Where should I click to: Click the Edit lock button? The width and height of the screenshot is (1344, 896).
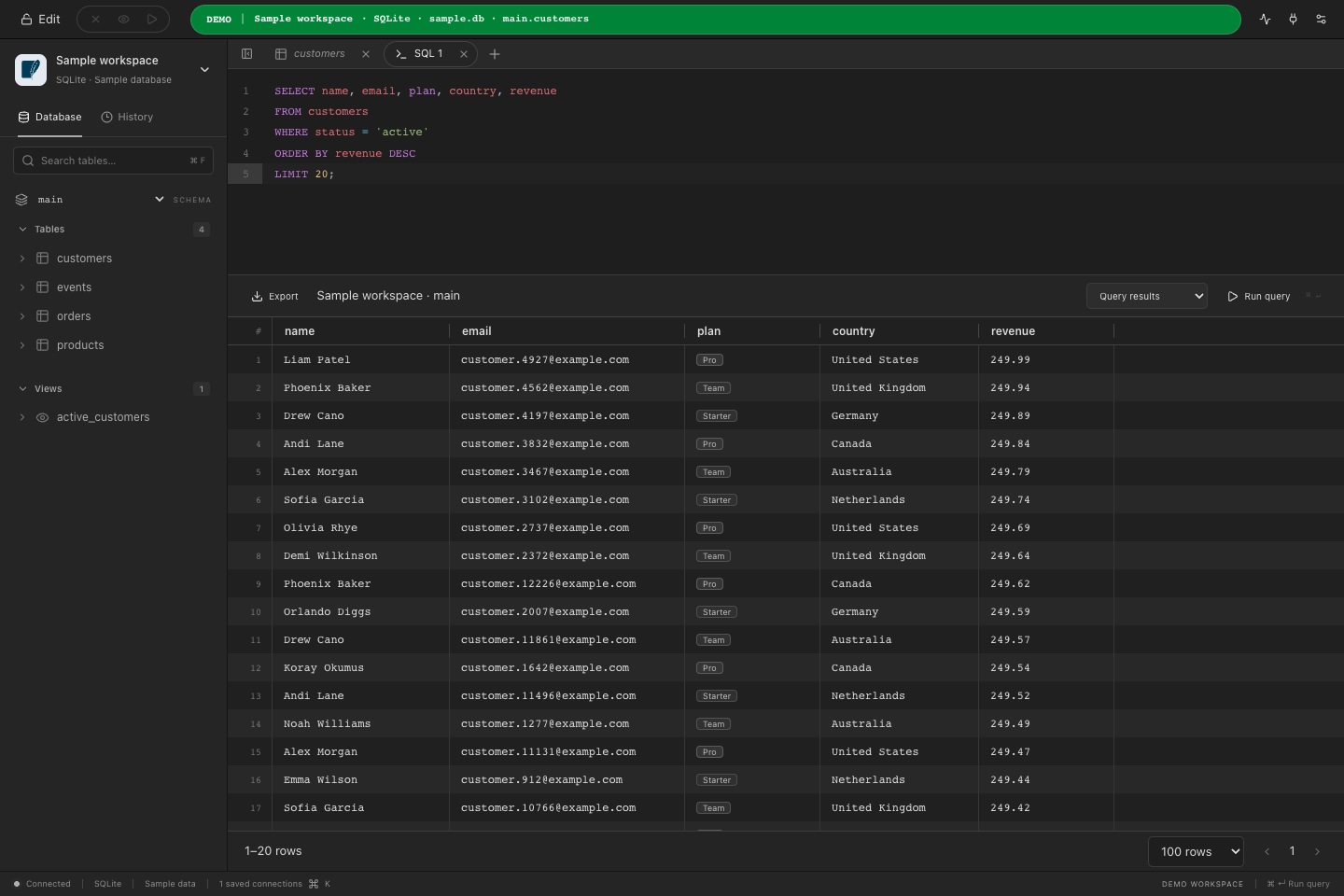(x=40, y=19)
